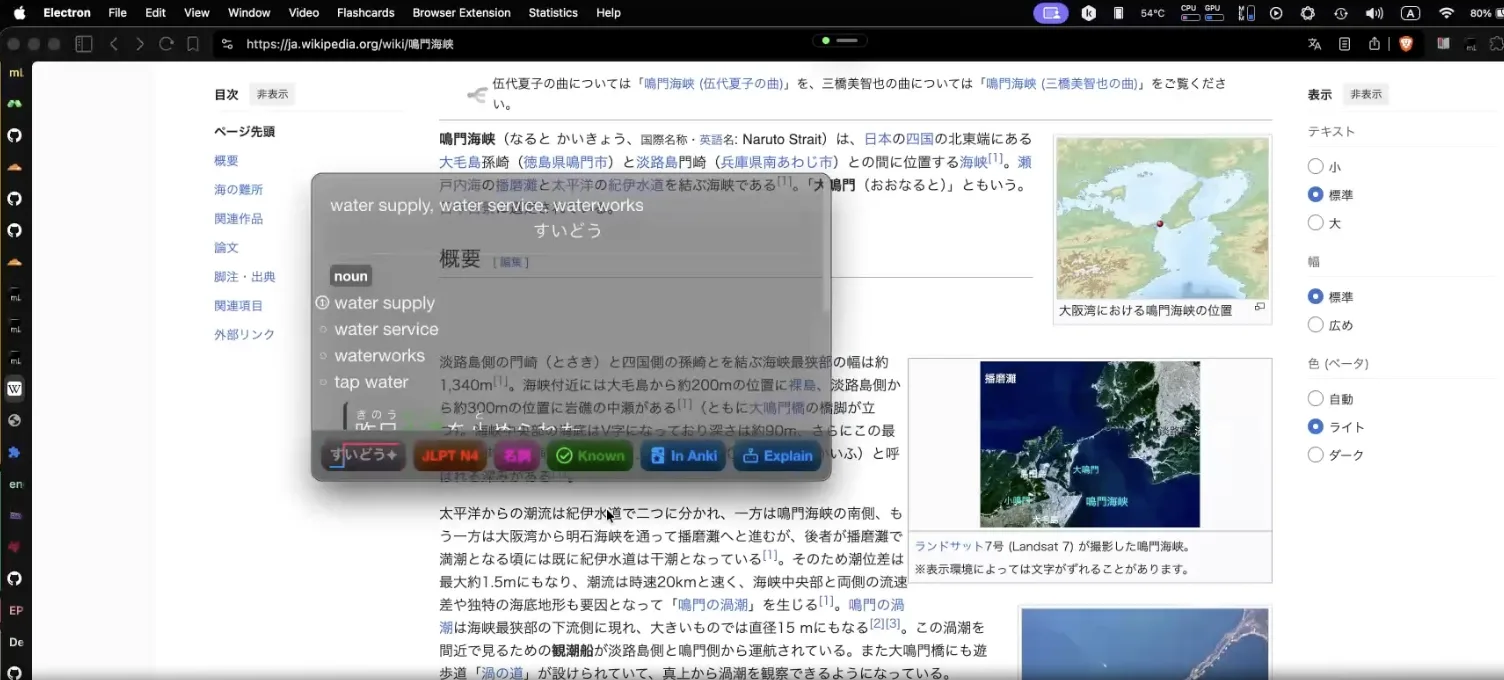Mark the word as Known
The width and height of the screenshot is (1504, 680).
590,456
